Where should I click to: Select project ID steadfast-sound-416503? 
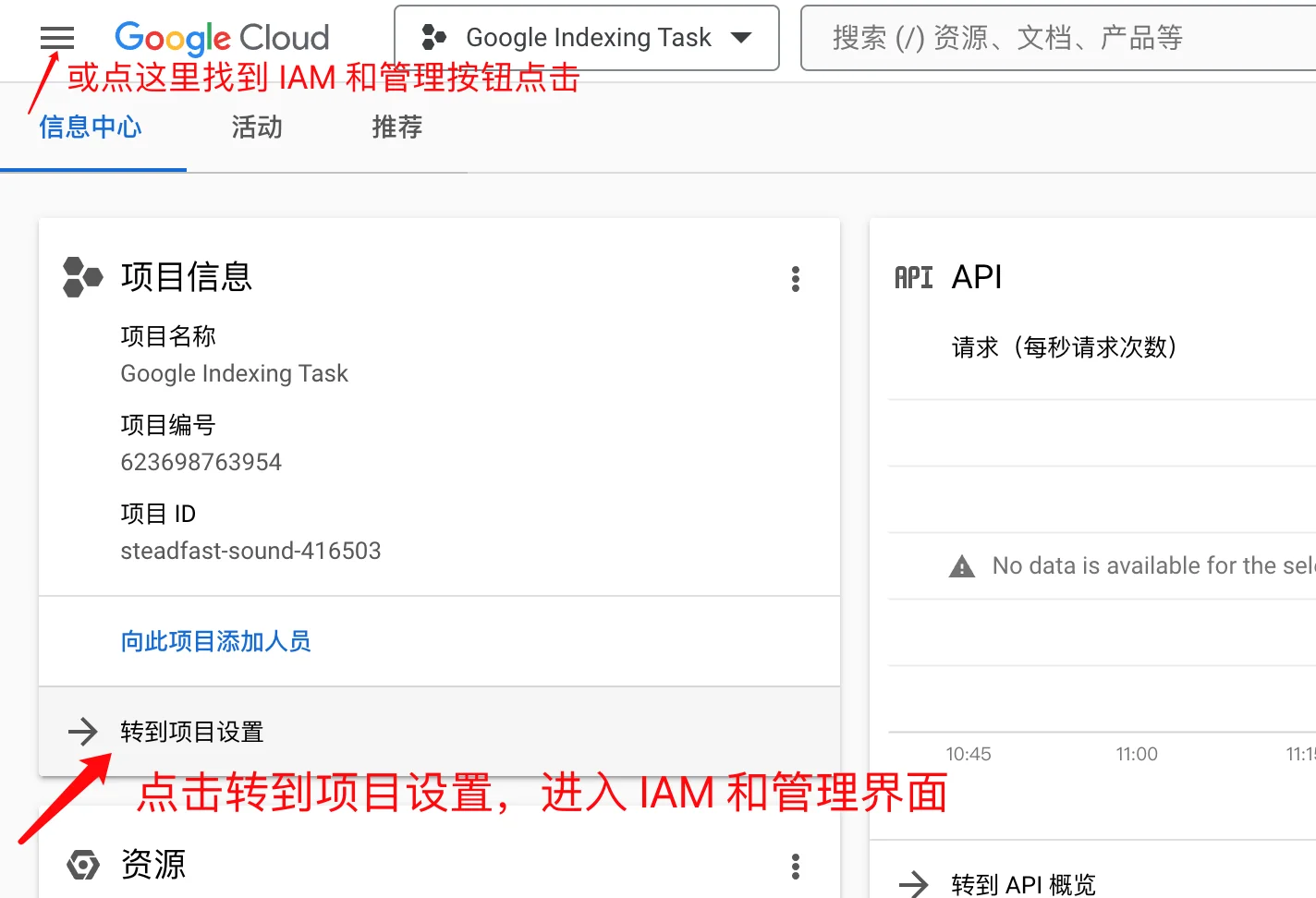pyautogui.click(x=251, y=551)
